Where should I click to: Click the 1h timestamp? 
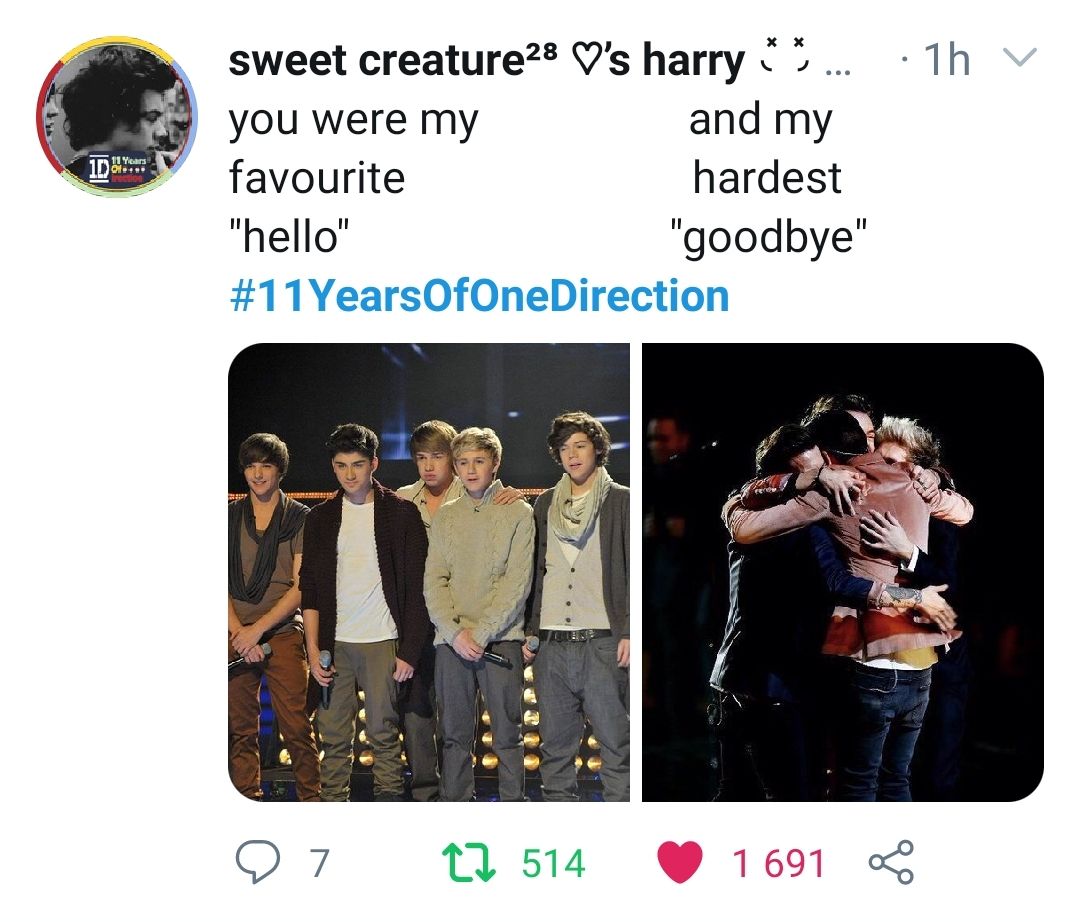947,59
